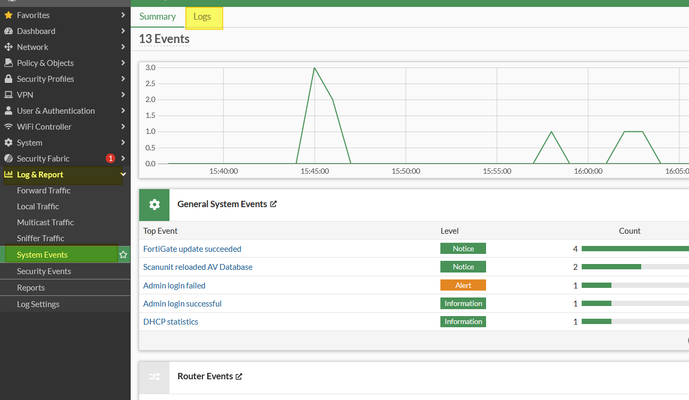The height and width of the screenshot is (400, 689).
Task: Open Admin login failed event link
Action: (174, 285)
